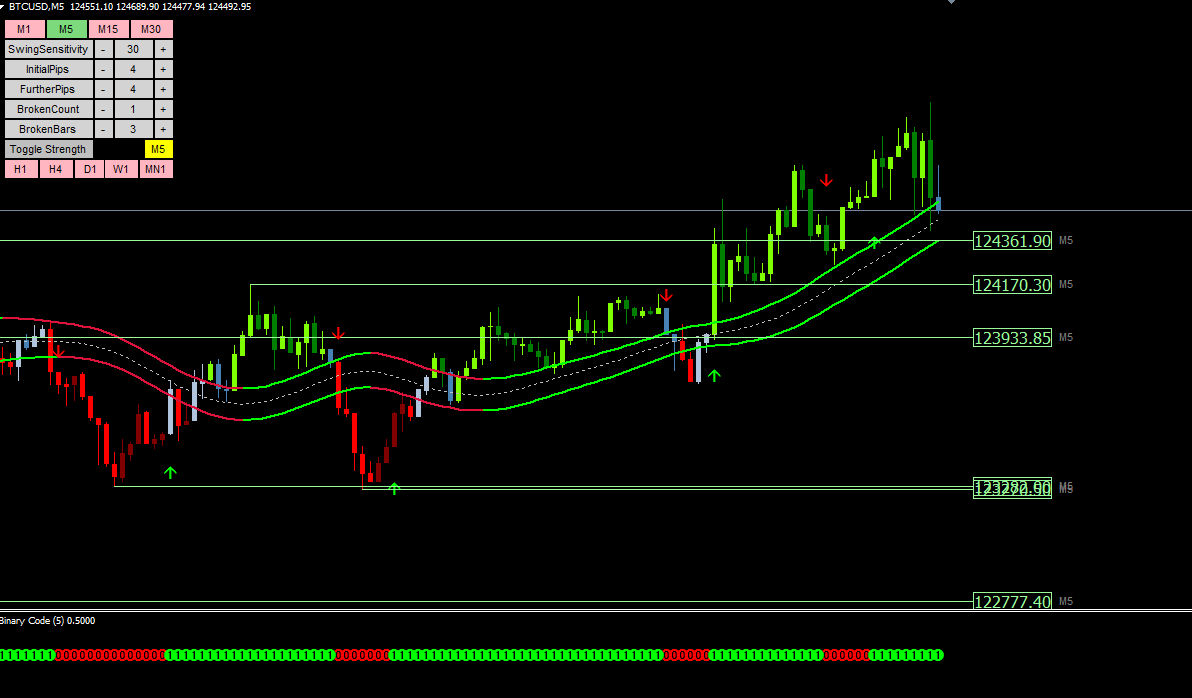Decrement the BrokenBars value
The height and width of the screenshot is (698, 1192).
pos(103,129)
